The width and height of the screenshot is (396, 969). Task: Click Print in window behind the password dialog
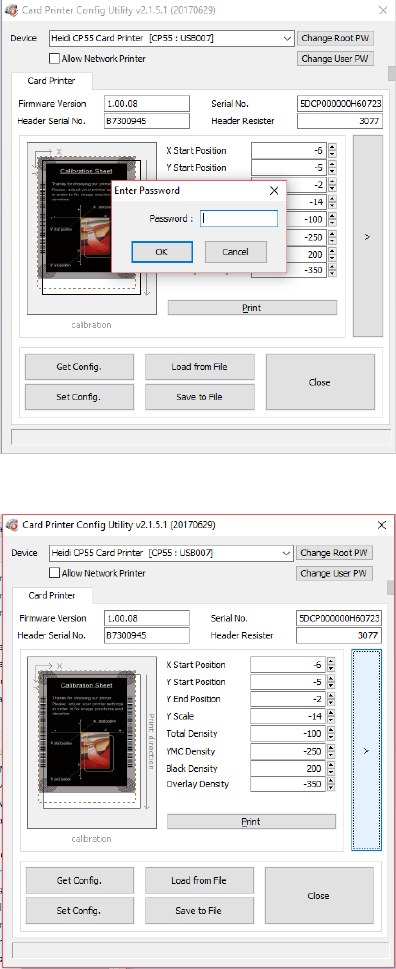252,308
